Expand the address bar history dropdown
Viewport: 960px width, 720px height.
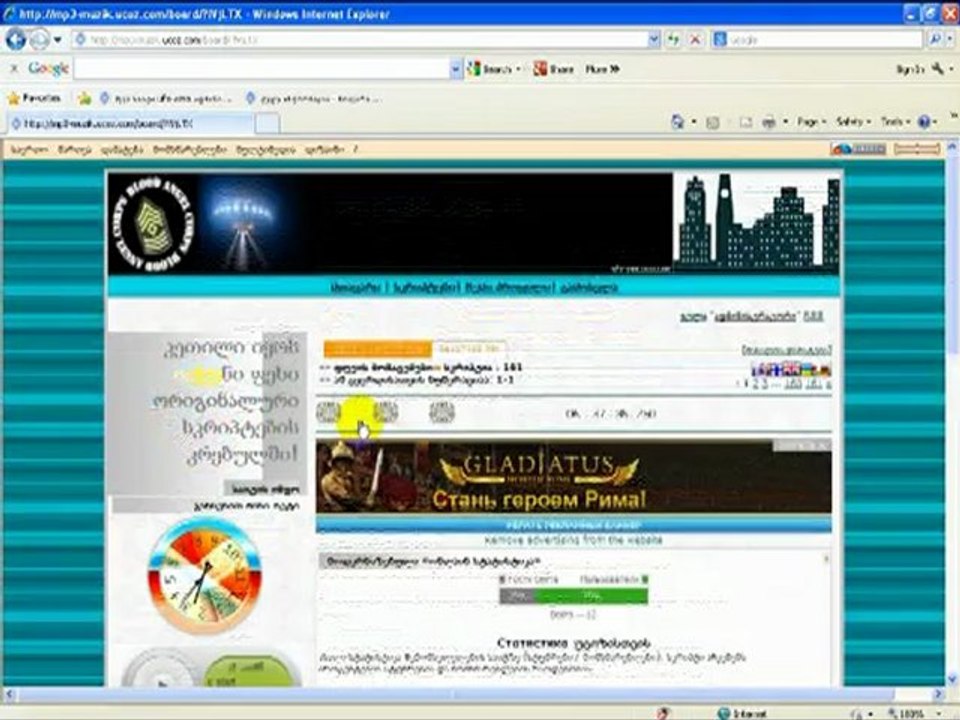point(654,40)
